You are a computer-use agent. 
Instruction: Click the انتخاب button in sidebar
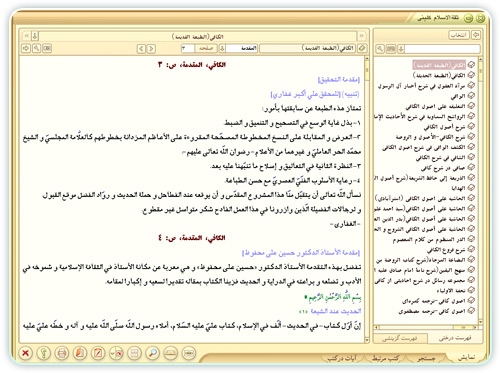459,35
